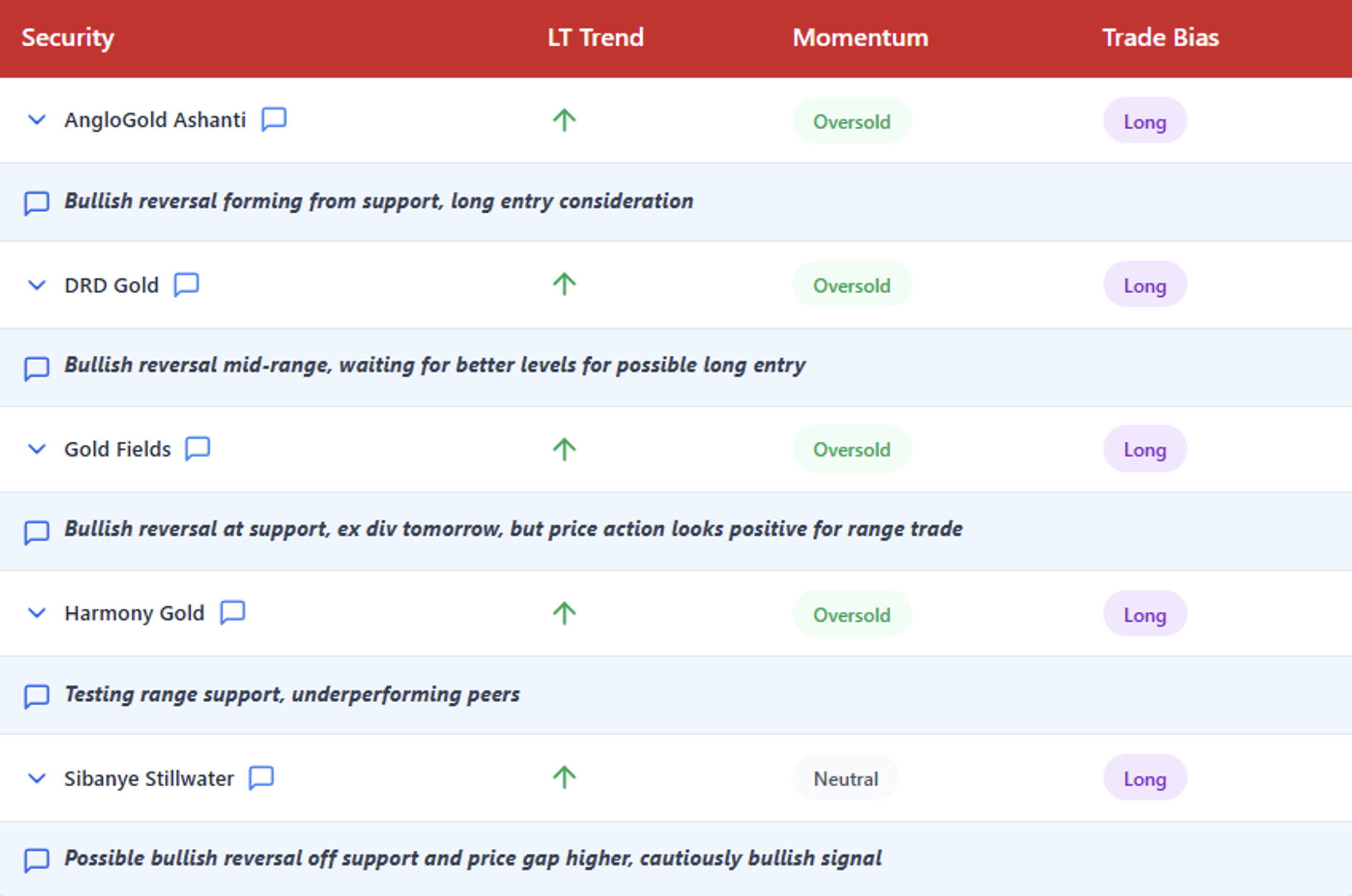Click the green uptrend arrow for Sibanye Stillwater
Viewport: 1352px width, 896px height.
564,777
